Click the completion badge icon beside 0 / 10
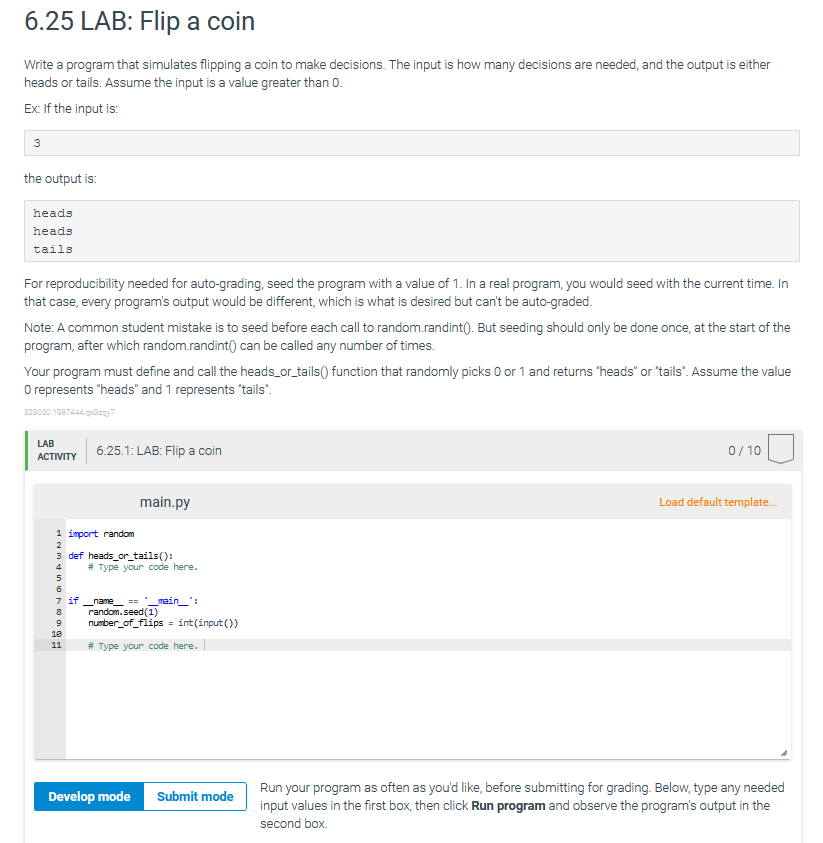 (x=780, y=449)
